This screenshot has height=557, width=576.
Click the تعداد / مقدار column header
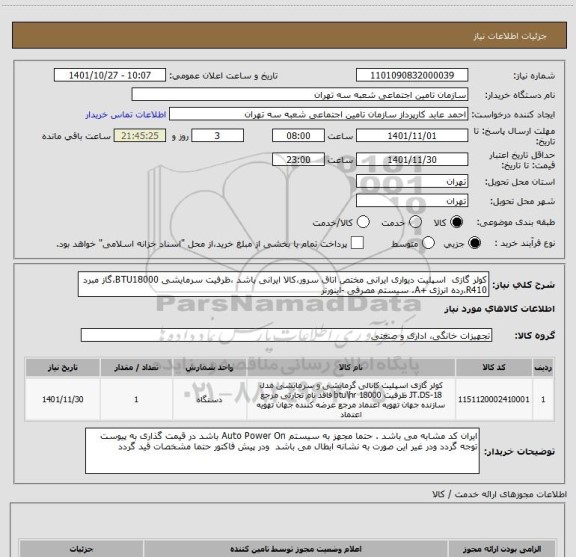[x=136, y=367]
